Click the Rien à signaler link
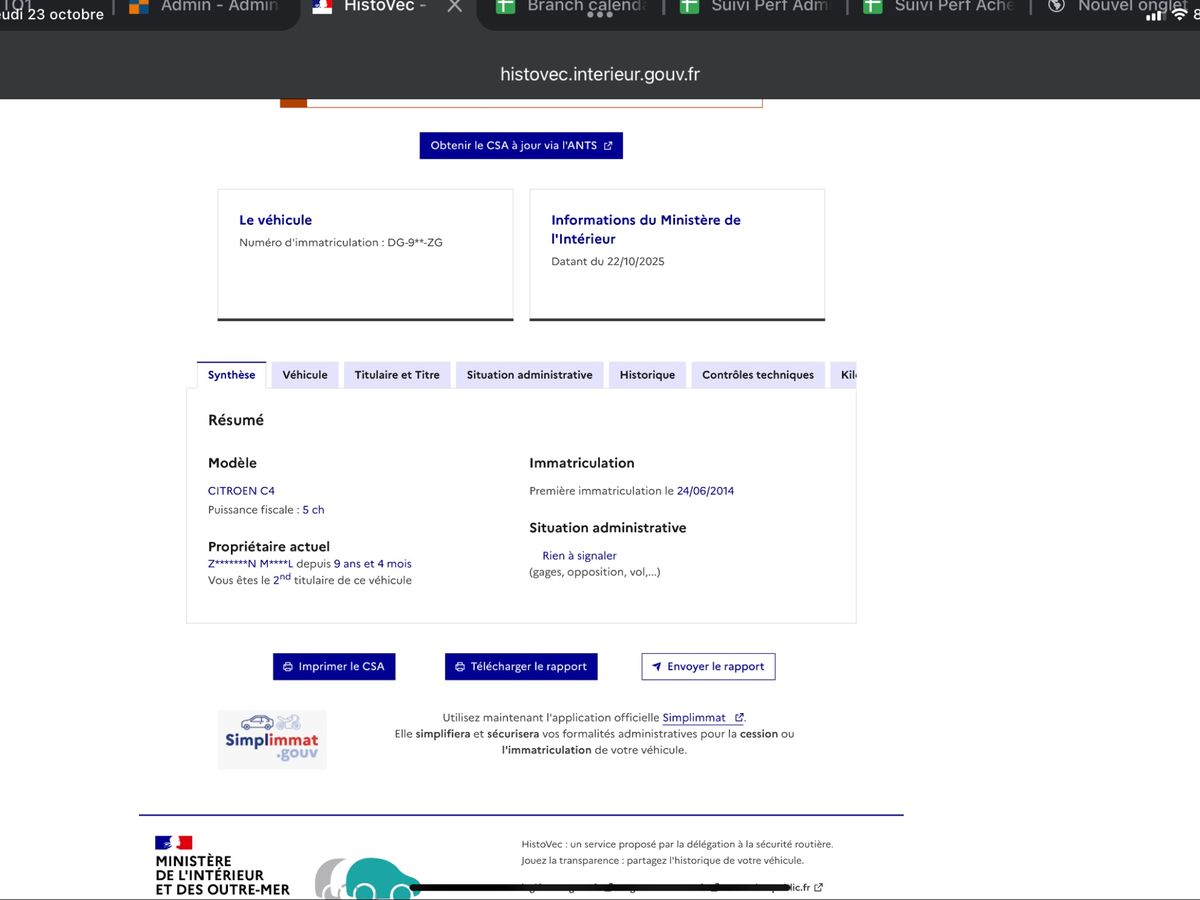 click(x=579, y=555)
